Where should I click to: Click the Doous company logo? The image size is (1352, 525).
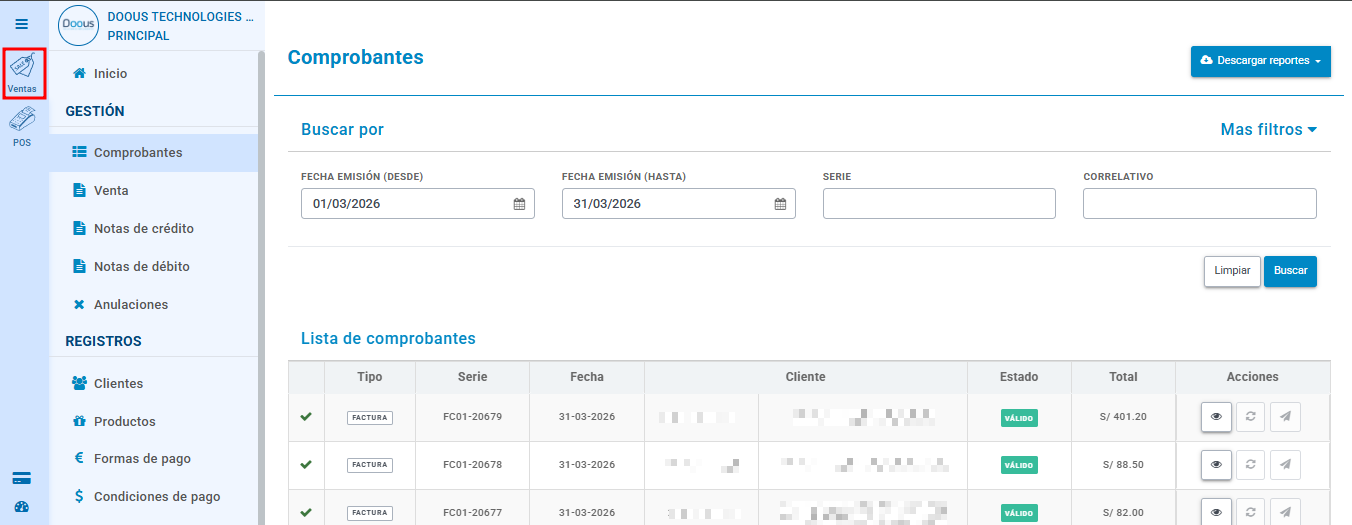click(x=79, y=25)
